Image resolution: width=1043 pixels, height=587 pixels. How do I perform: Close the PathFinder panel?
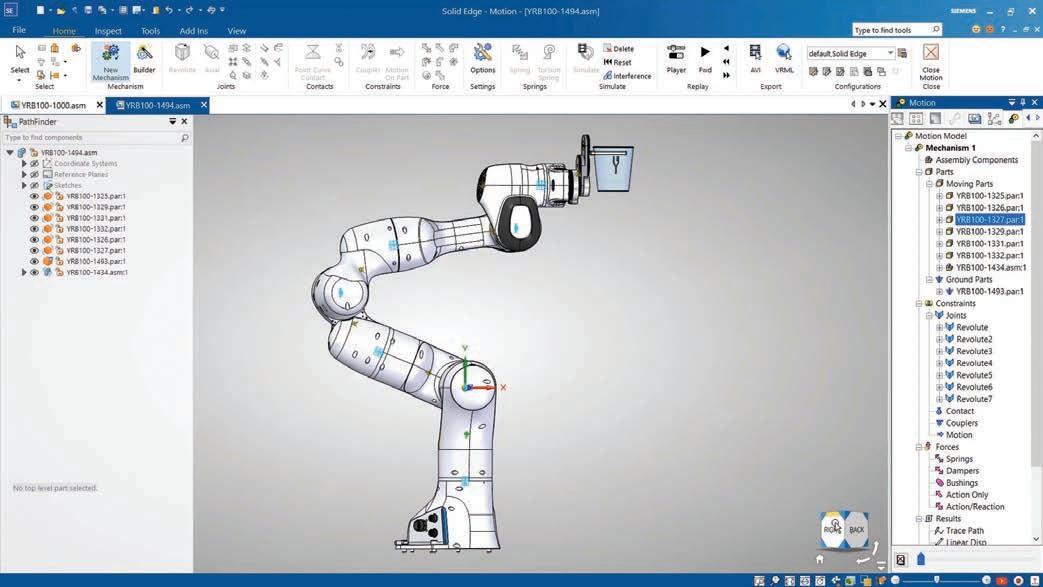184,122
